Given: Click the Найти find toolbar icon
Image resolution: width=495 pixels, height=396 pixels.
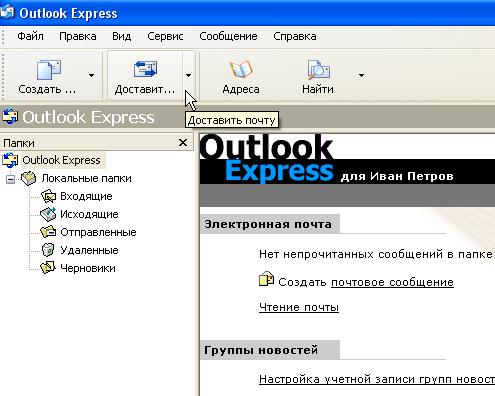Looking at the screenshot, I should pyautogui.click(x=318, y=70).
